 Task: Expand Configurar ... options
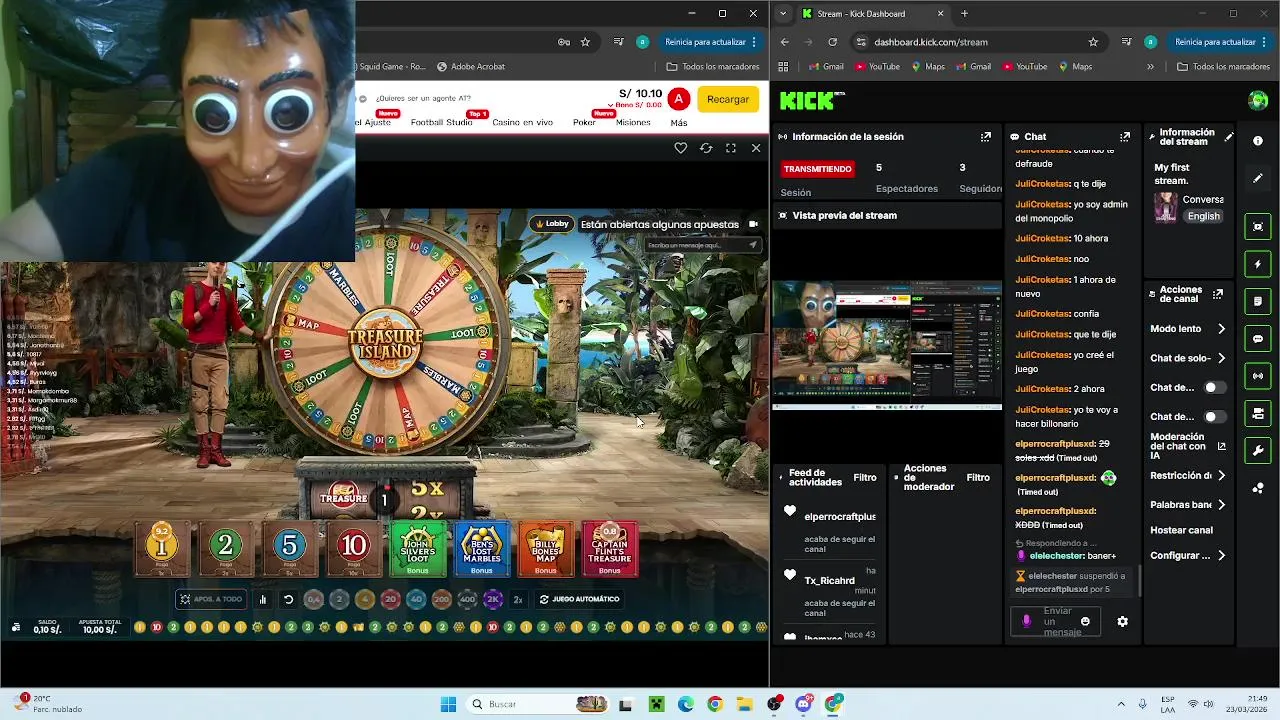(1221, 555)
